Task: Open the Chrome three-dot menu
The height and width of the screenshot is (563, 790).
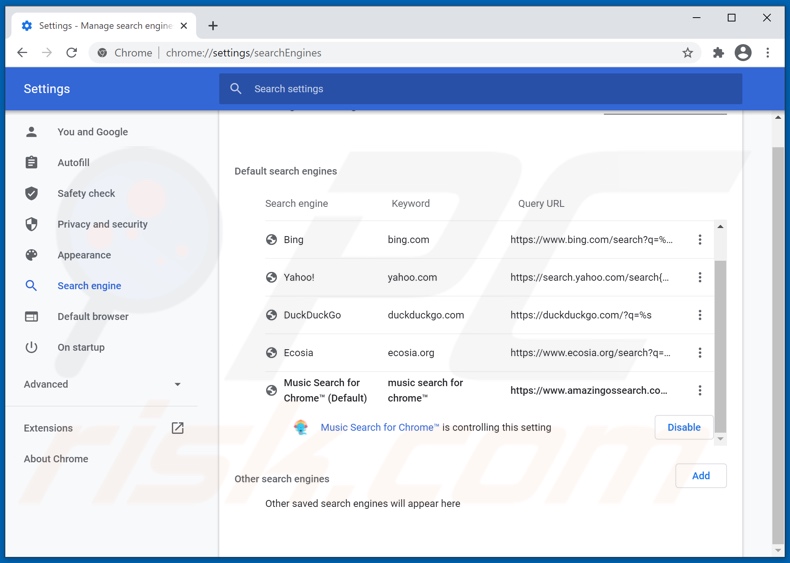Action: point(767,52)
